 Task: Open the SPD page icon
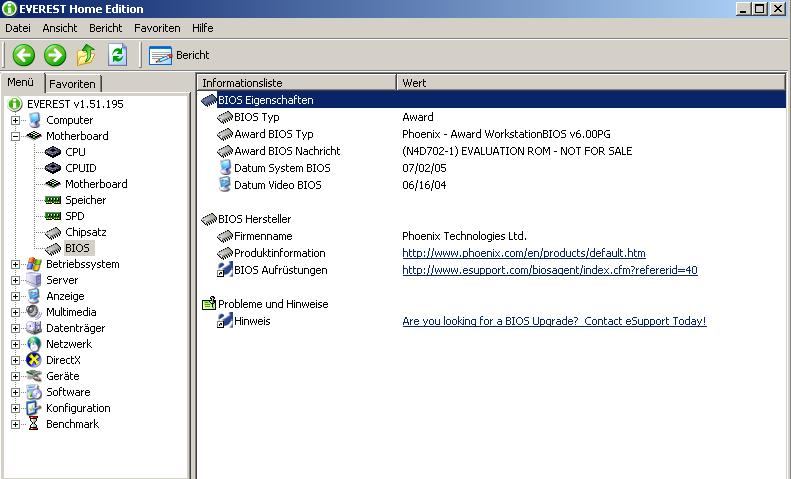(52, 216)
